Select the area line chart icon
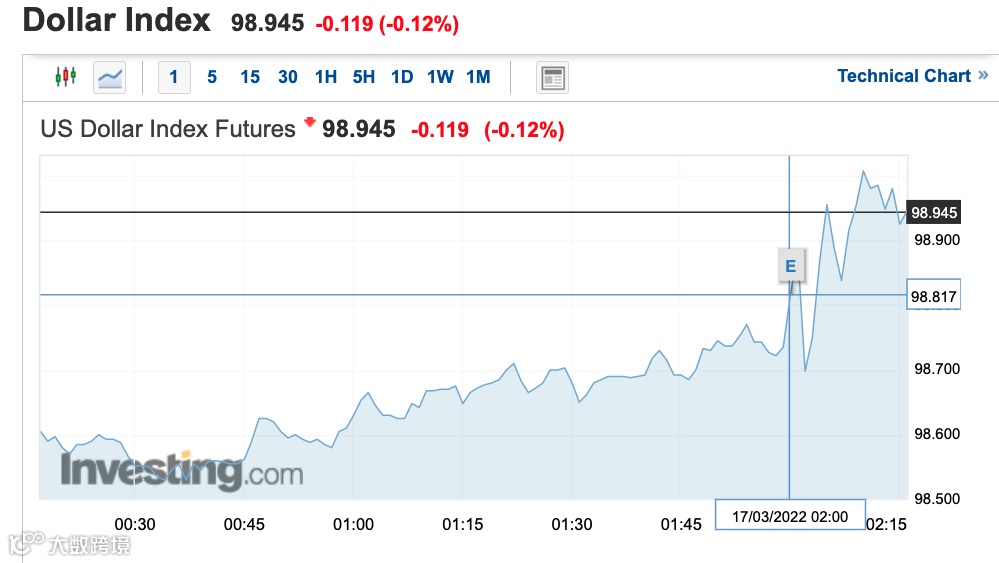The width and height of the screenshot is (999, 563). (109, 77)
